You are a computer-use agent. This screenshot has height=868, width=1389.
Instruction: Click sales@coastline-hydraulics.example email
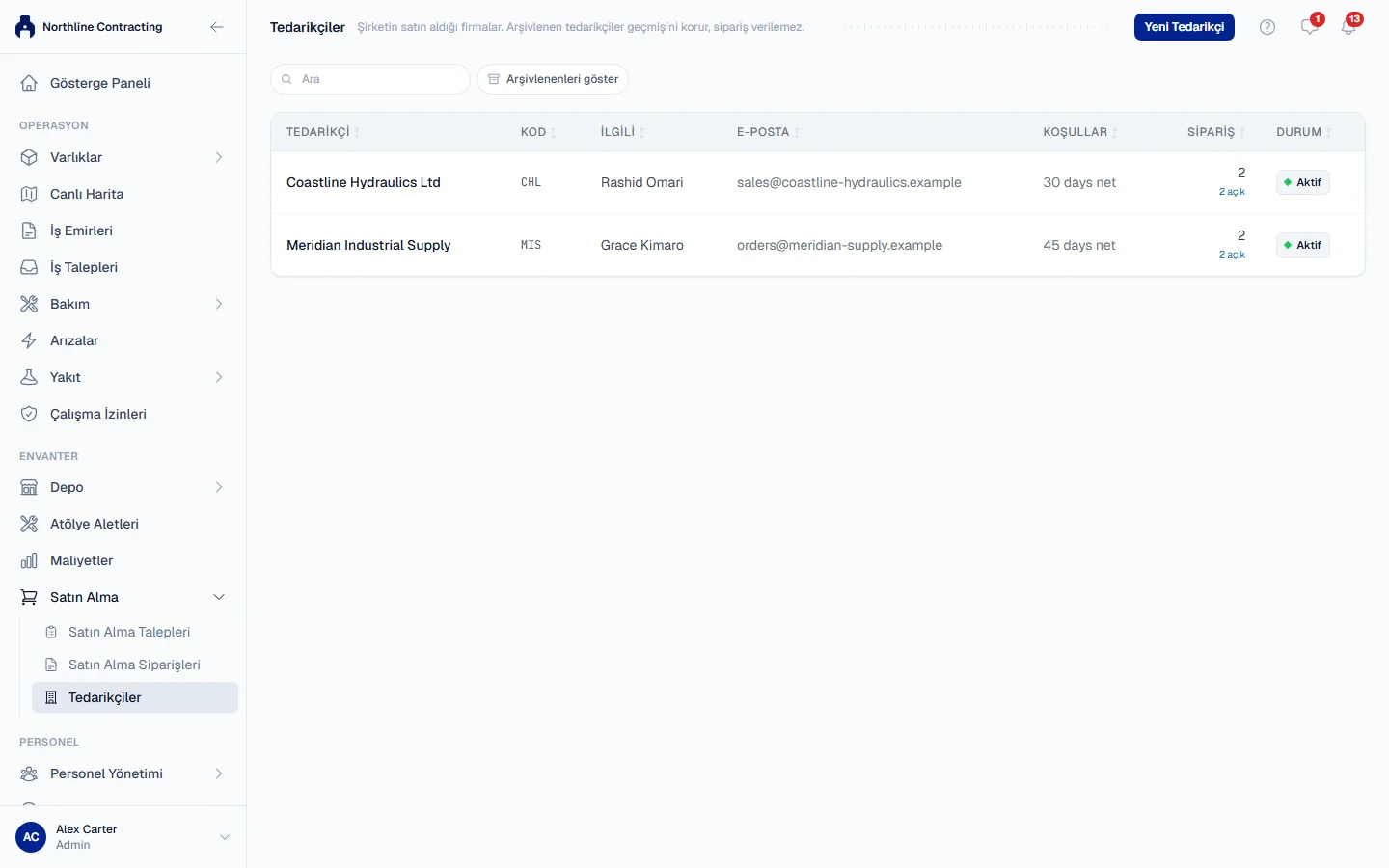849,182
